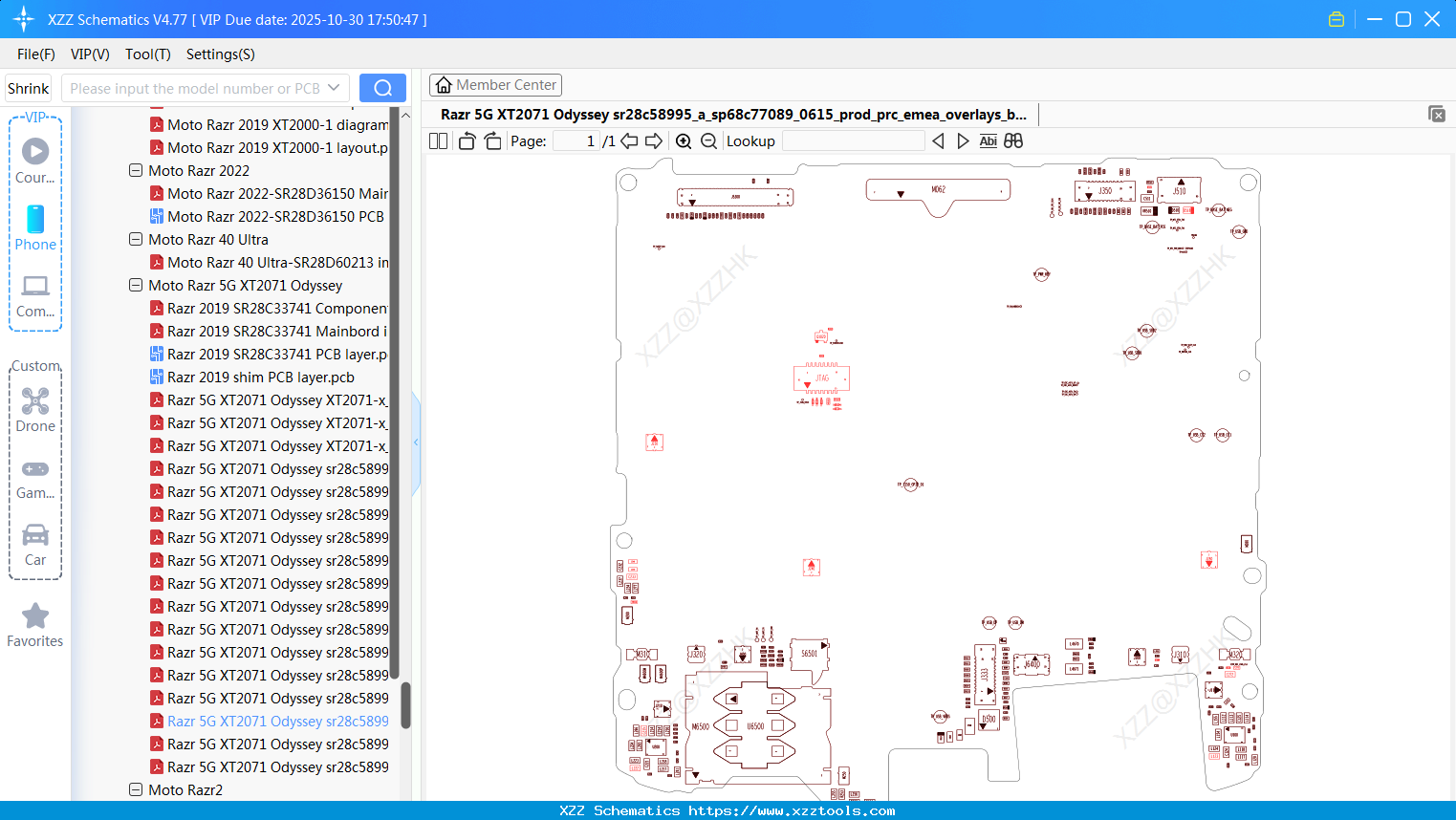This screenshot has width=1456, height=820.
Task: Toggle the Abi text match option
Action: (989, 141)
